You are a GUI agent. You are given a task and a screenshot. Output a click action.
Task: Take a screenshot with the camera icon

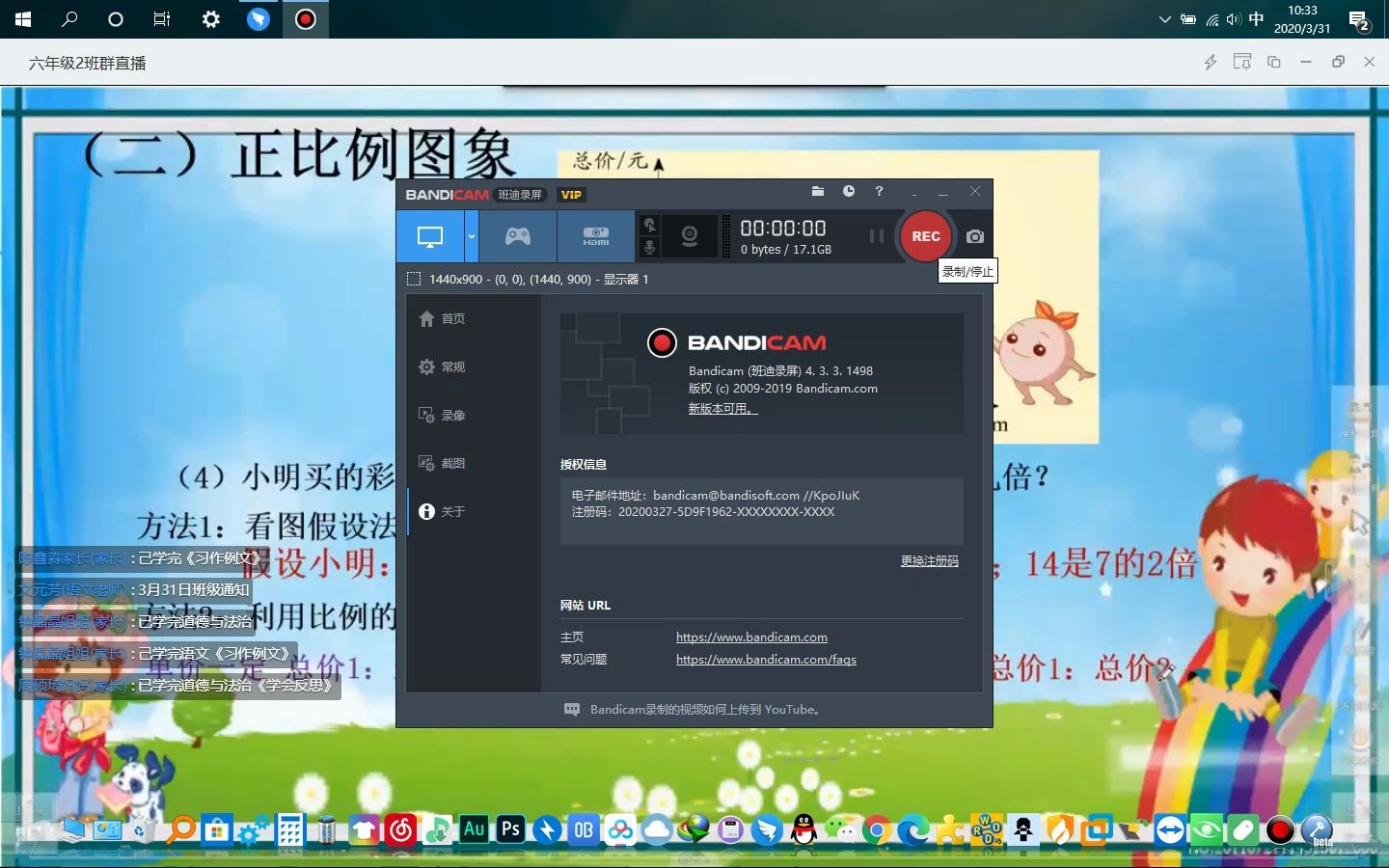pos(975,236)
